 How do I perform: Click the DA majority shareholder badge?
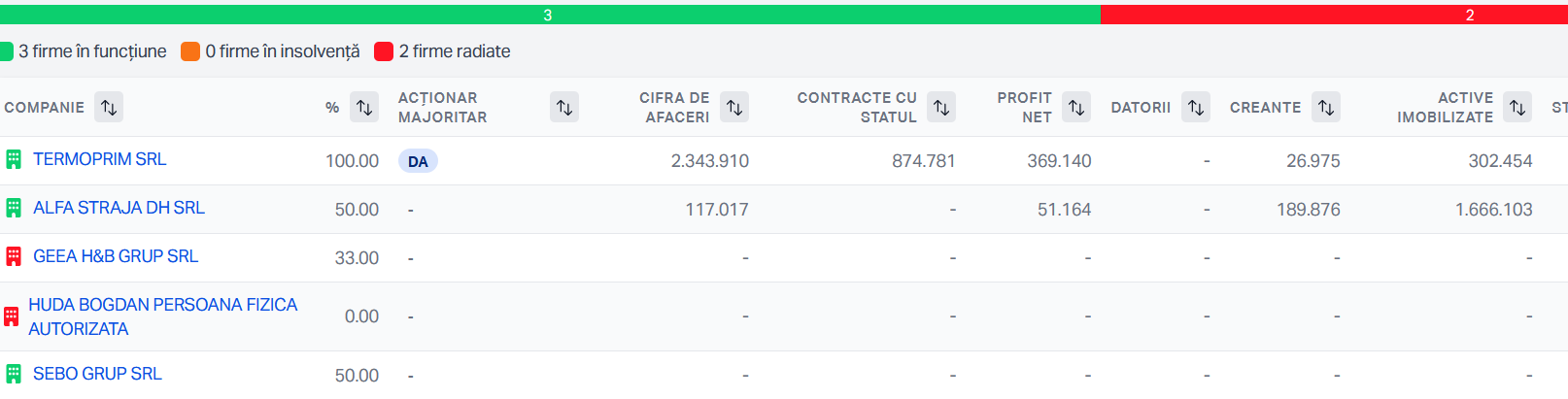[418, 161]
